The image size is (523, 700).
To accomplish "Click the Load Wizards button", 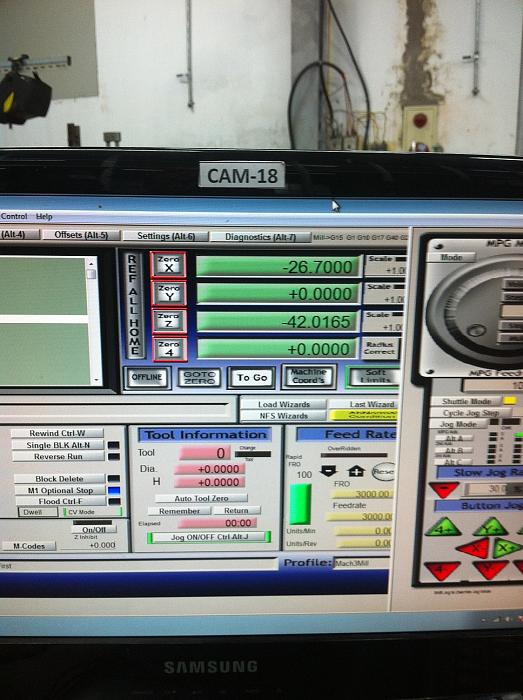I will (283, 404).
